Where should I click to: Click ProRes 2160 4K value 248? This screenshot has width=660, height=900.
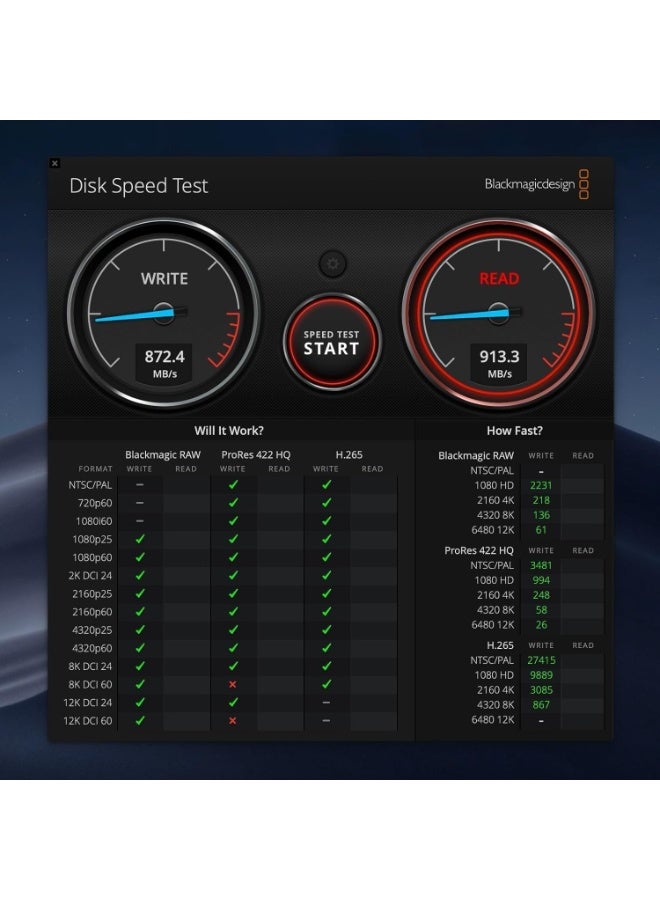[541, 595]
